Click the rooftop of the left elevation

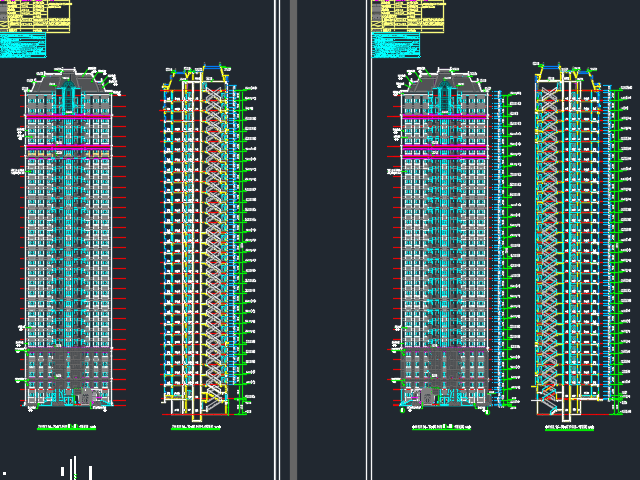point(68,78)
